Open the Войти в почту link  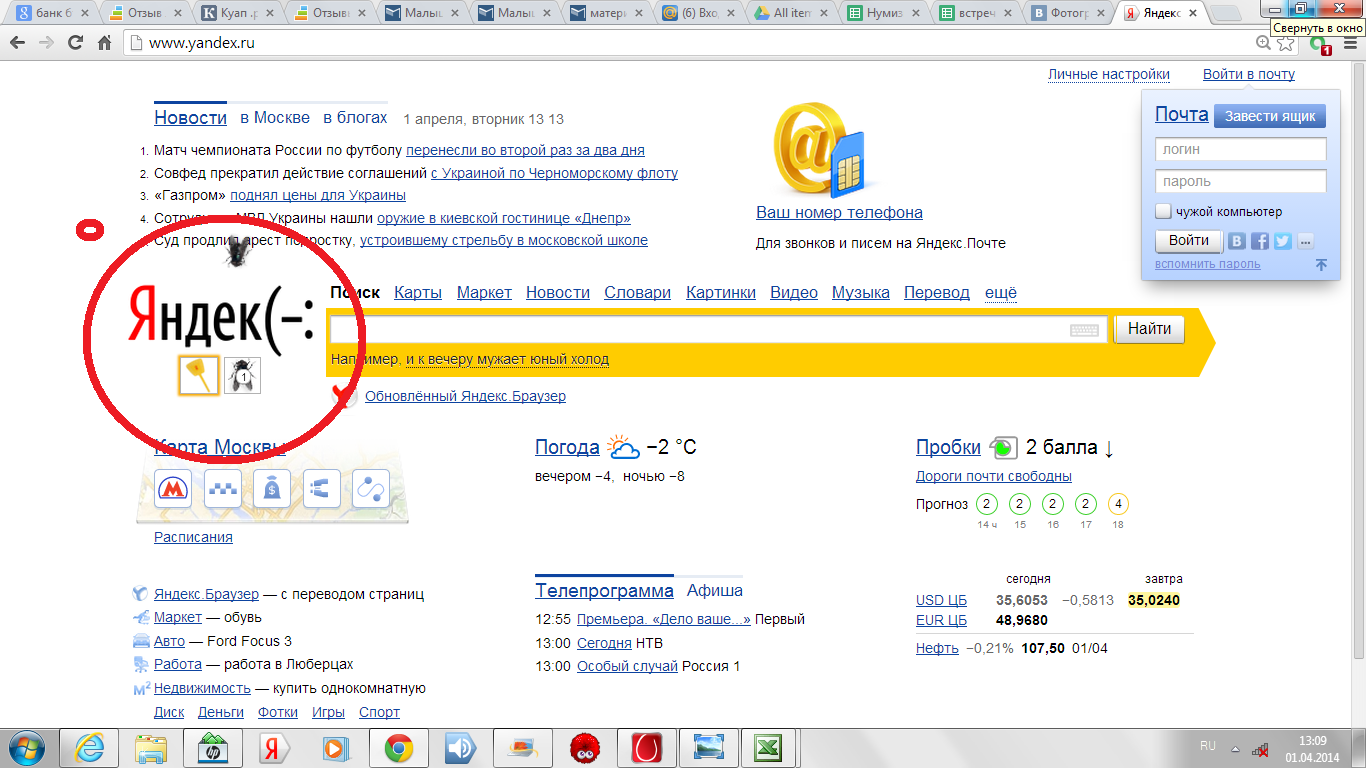coord(1249,74)
